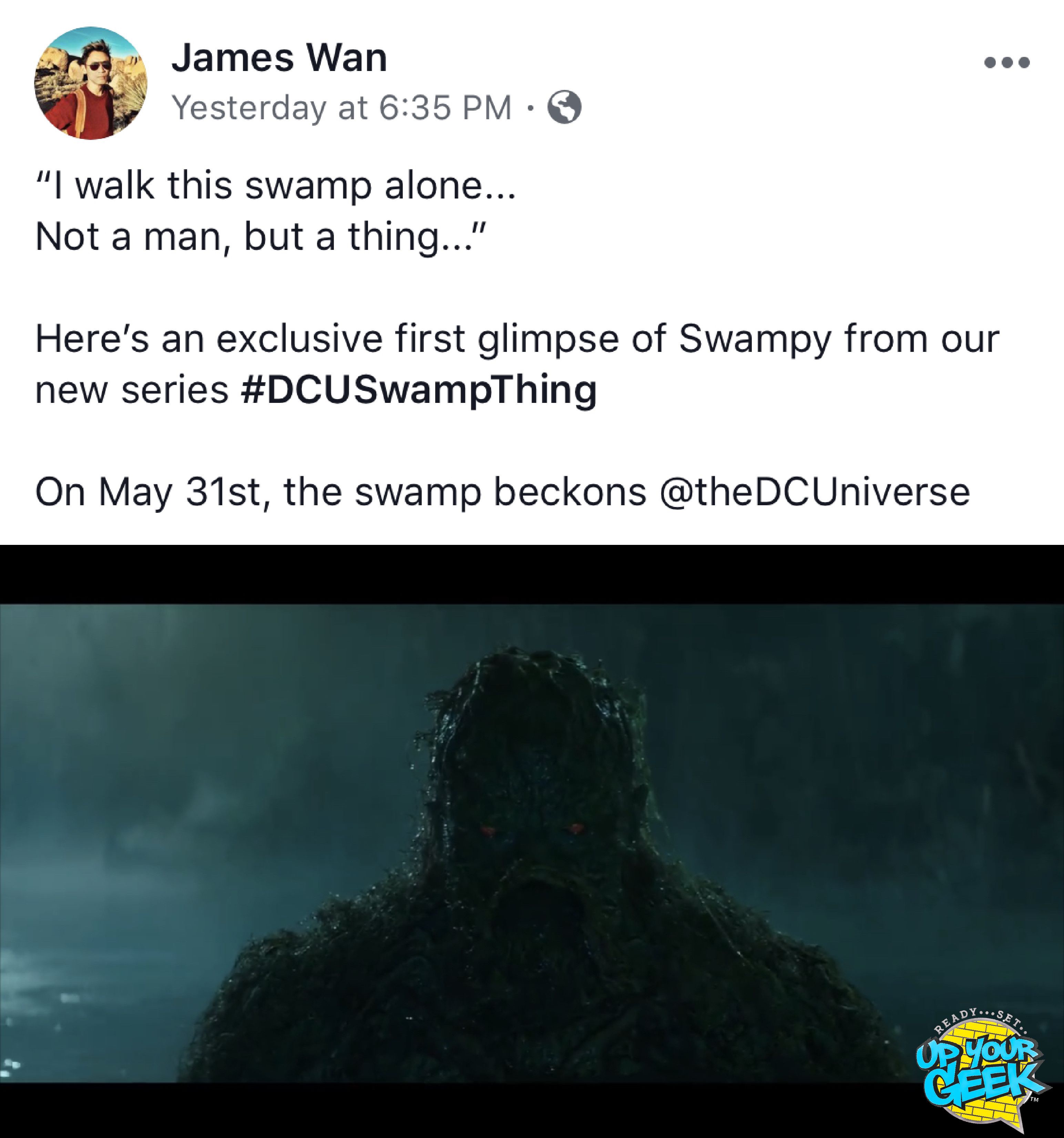
Task: Click Swamp Thing's right glowing red eye
Action: [x=575, y=828]
